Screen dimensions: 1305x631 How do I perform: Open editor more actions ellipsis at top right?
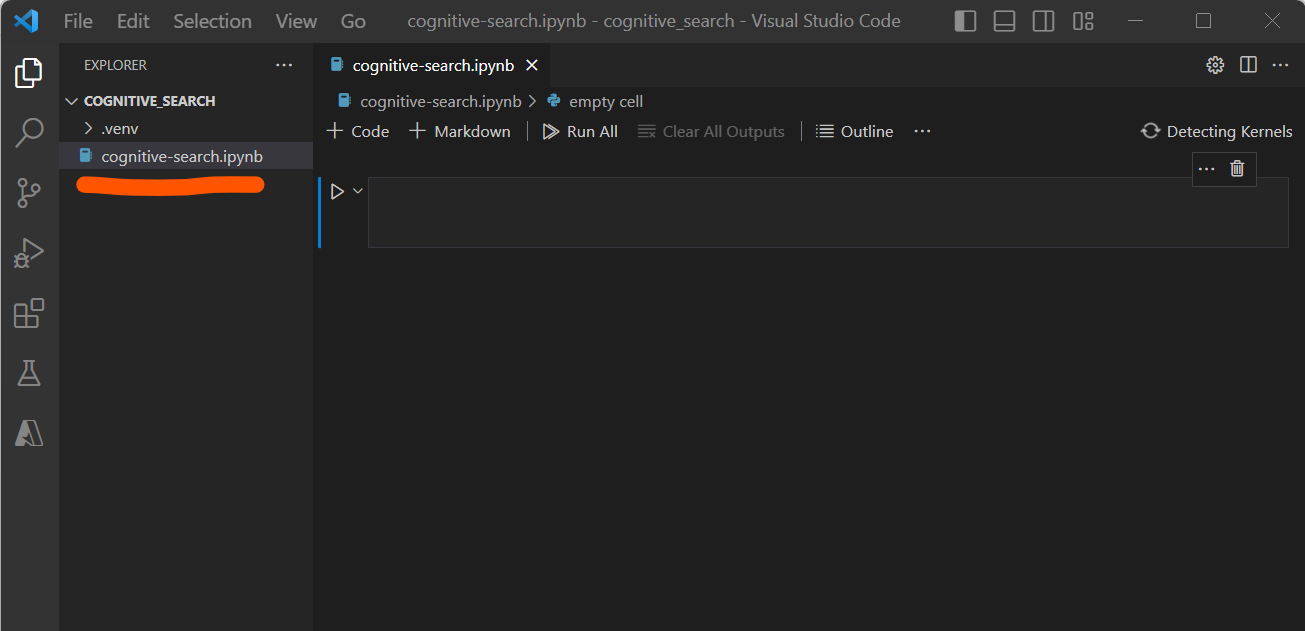pos(1280,65)
